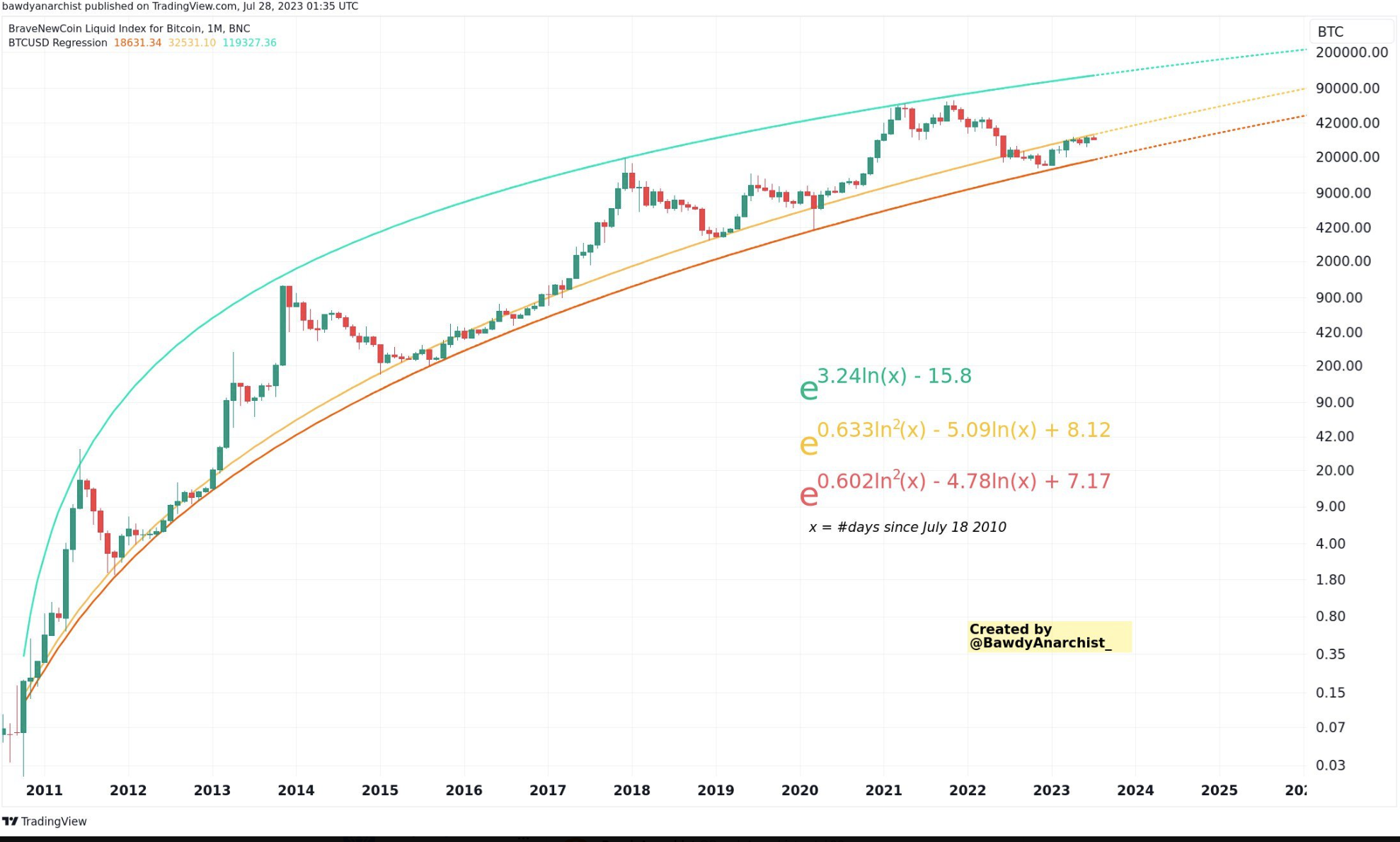Click the yellow regression value 32531.10

click(x=192, y=42)
